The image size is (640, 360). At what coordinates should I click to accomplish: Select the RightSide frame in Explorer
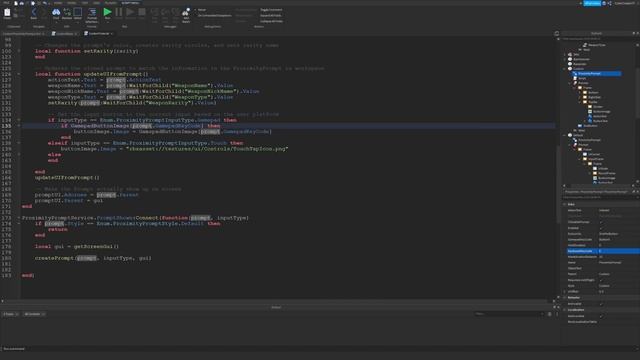pos(591,97)
